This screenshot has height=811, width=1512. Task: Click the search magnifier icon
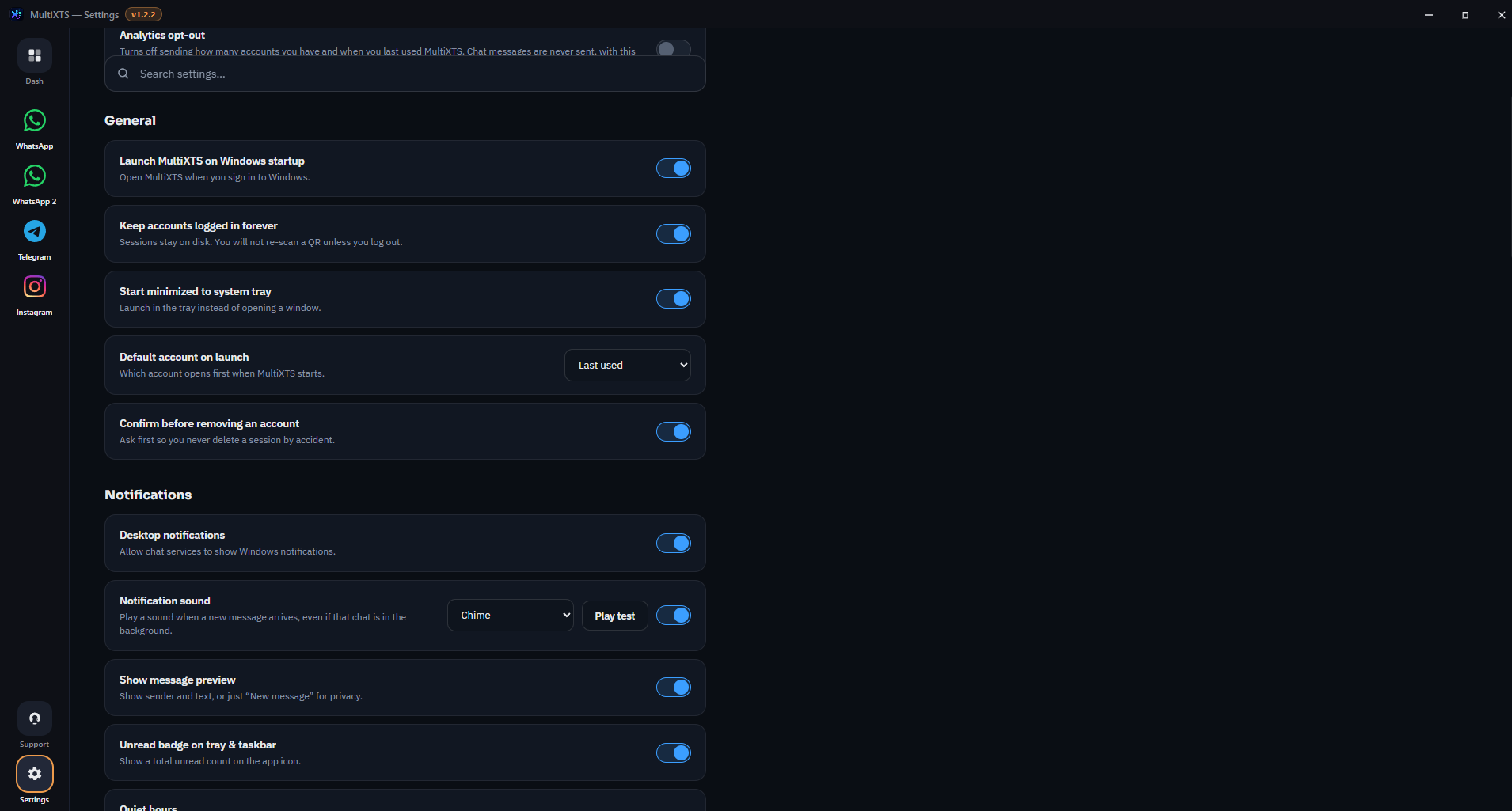click(123, 74)
